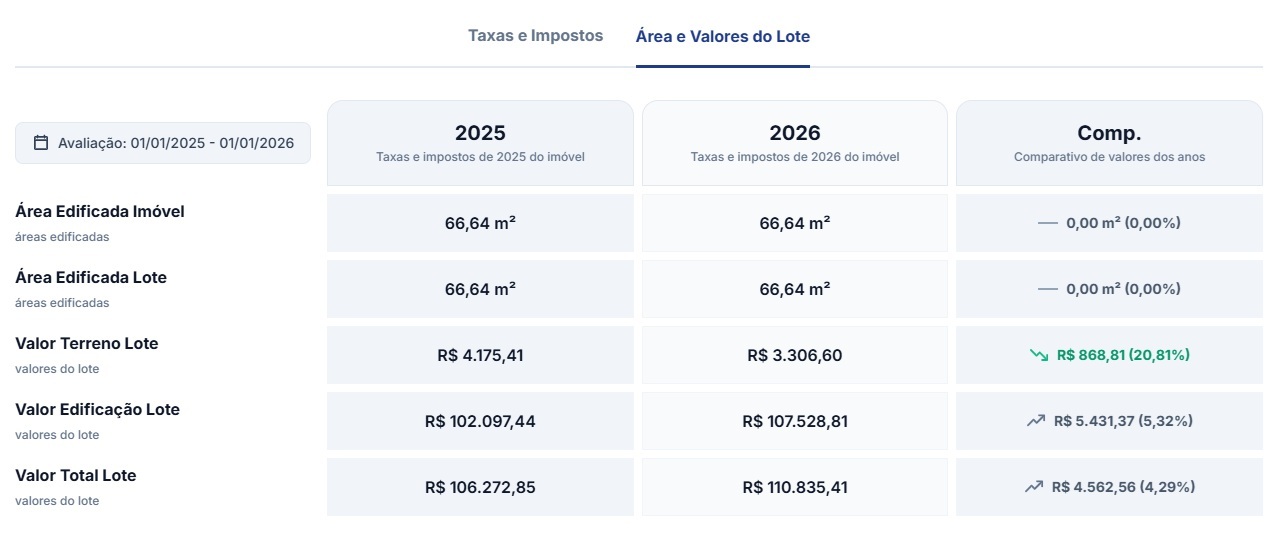The height and width of the screenshot is (550, 1279).
Task: Click the upward trend arrow for Valor Total
Action: 1034,487
